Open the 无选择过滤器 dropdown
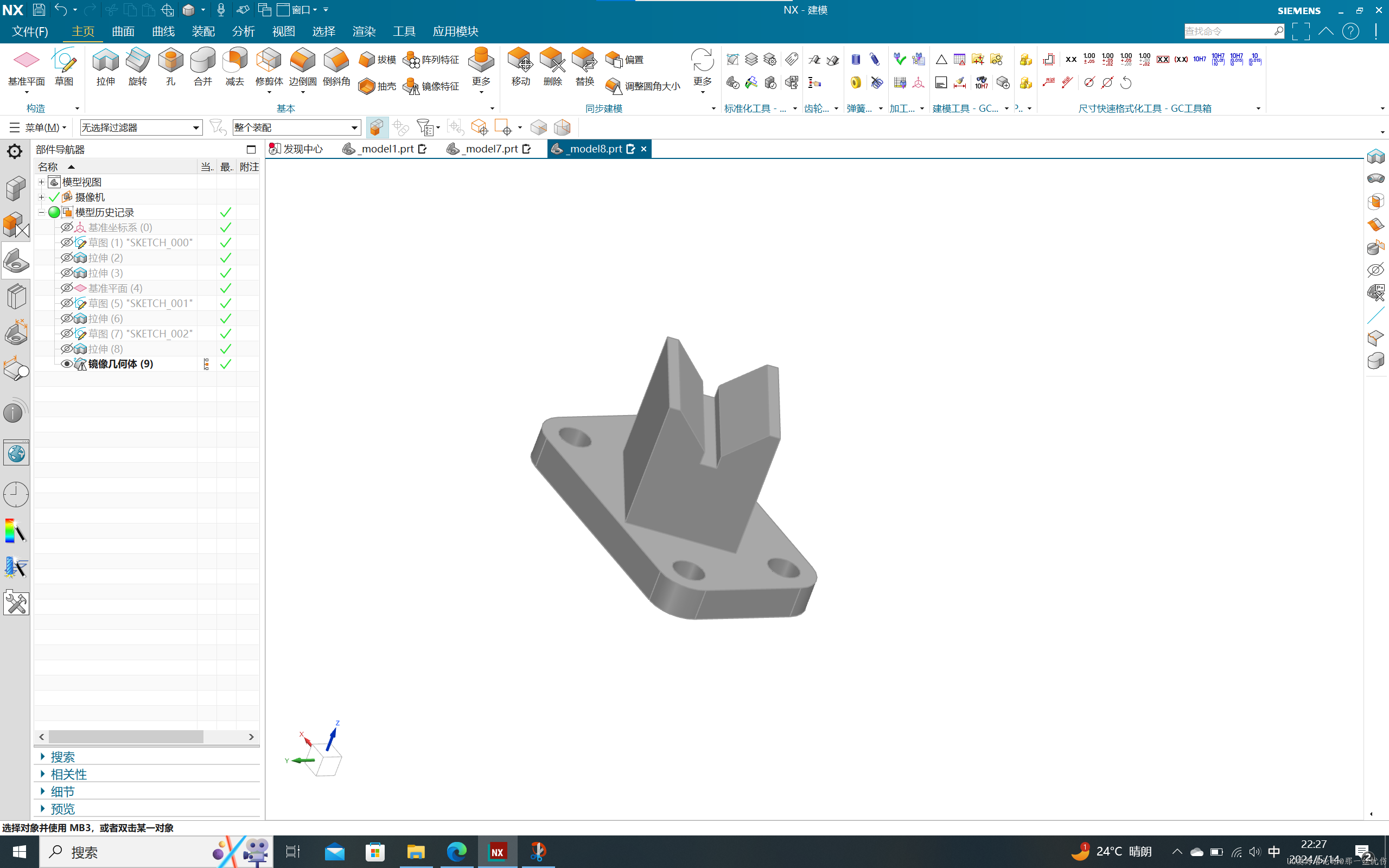This screenshot has height=868, width=1389. [x=141, y=127]
